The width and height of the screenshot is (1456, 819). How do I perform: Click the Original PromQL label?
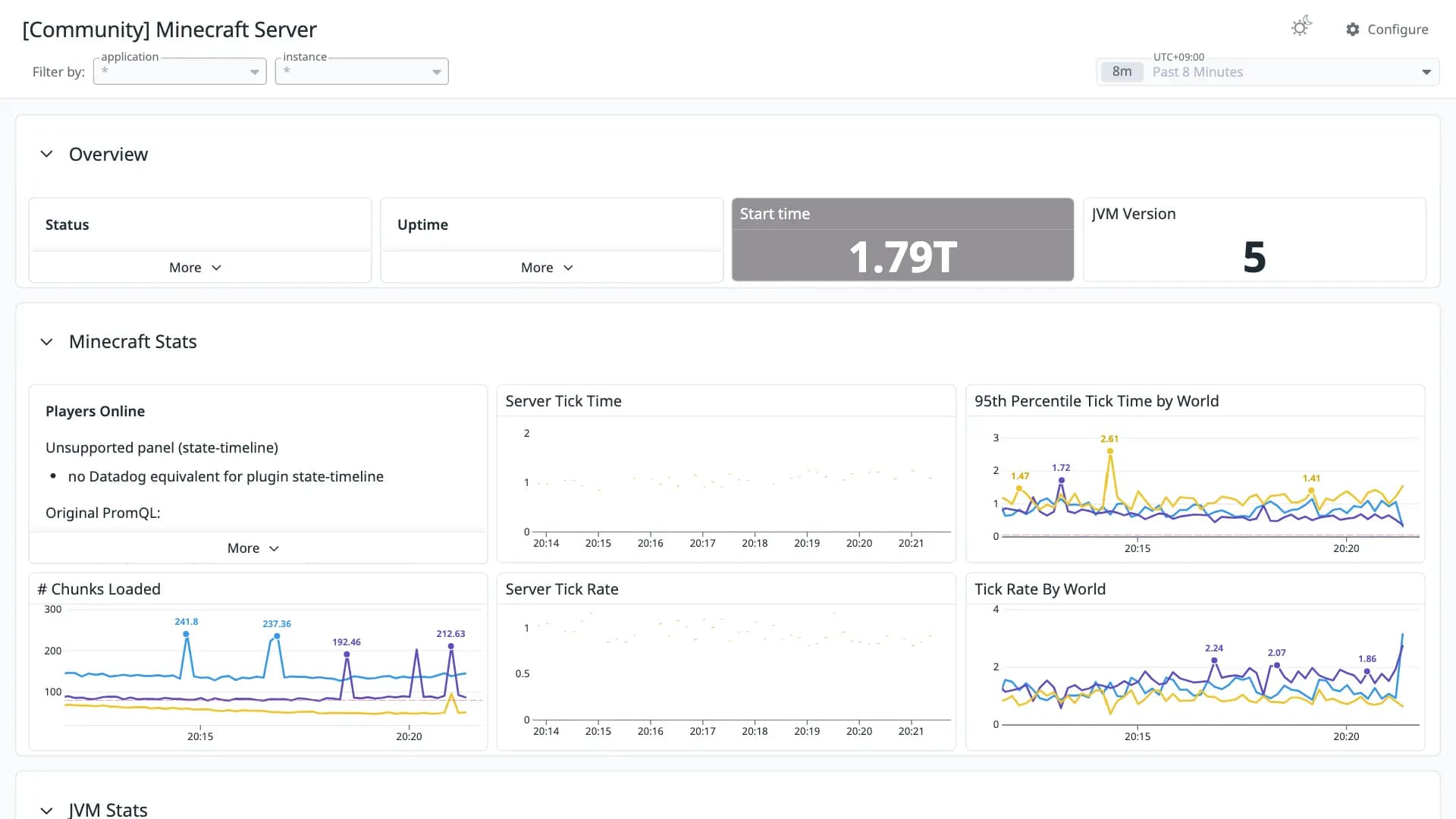click(x=103, y=513)
